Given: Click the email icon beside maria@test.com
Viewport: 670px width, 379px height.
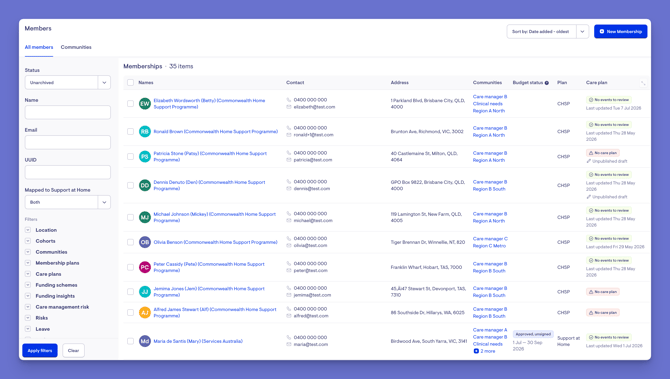Looking at the screenshot, I should pyautogui.click(x=289, y=344).
